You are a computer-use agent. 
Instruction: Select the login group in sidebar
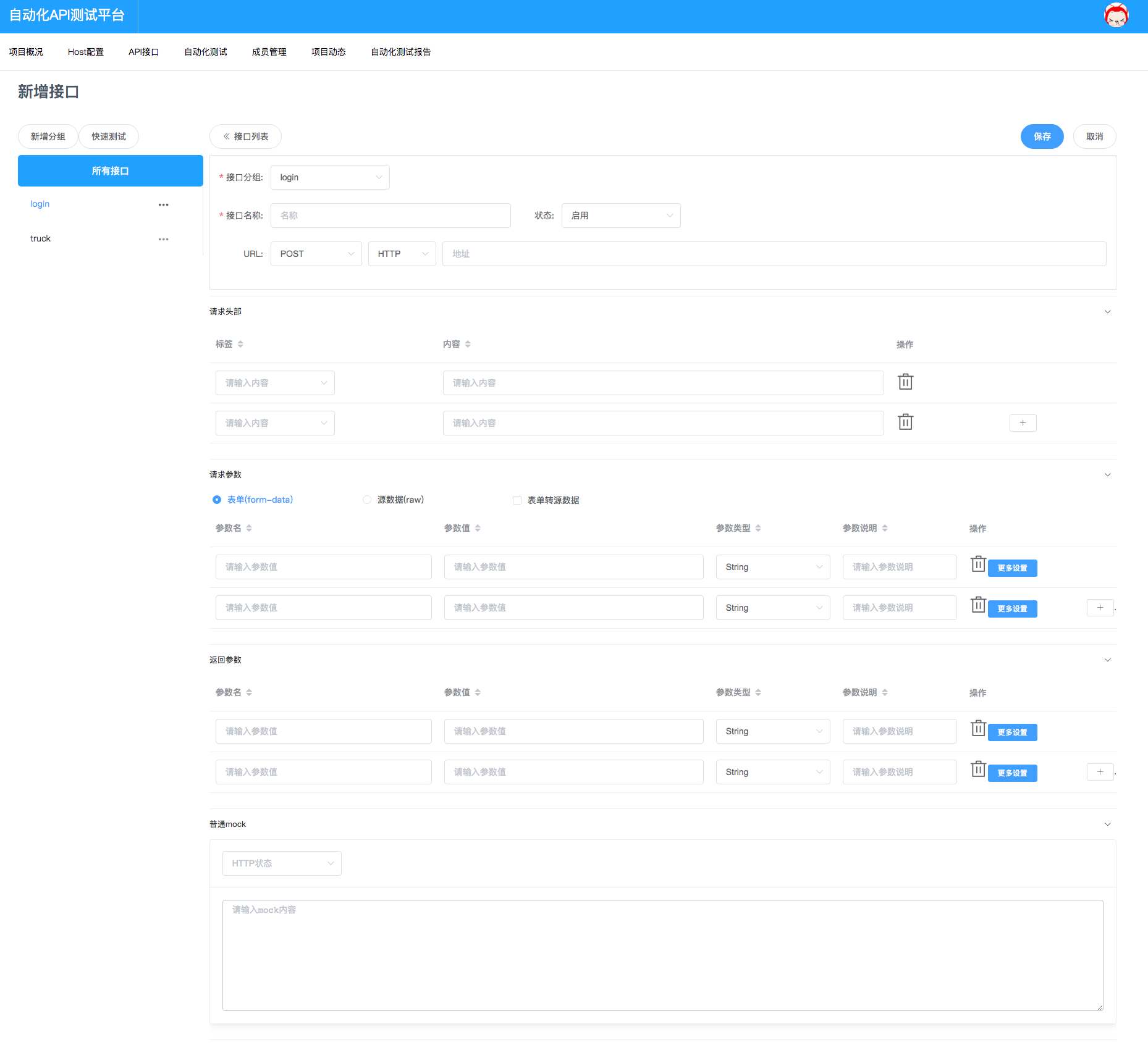tap(40, 204)
